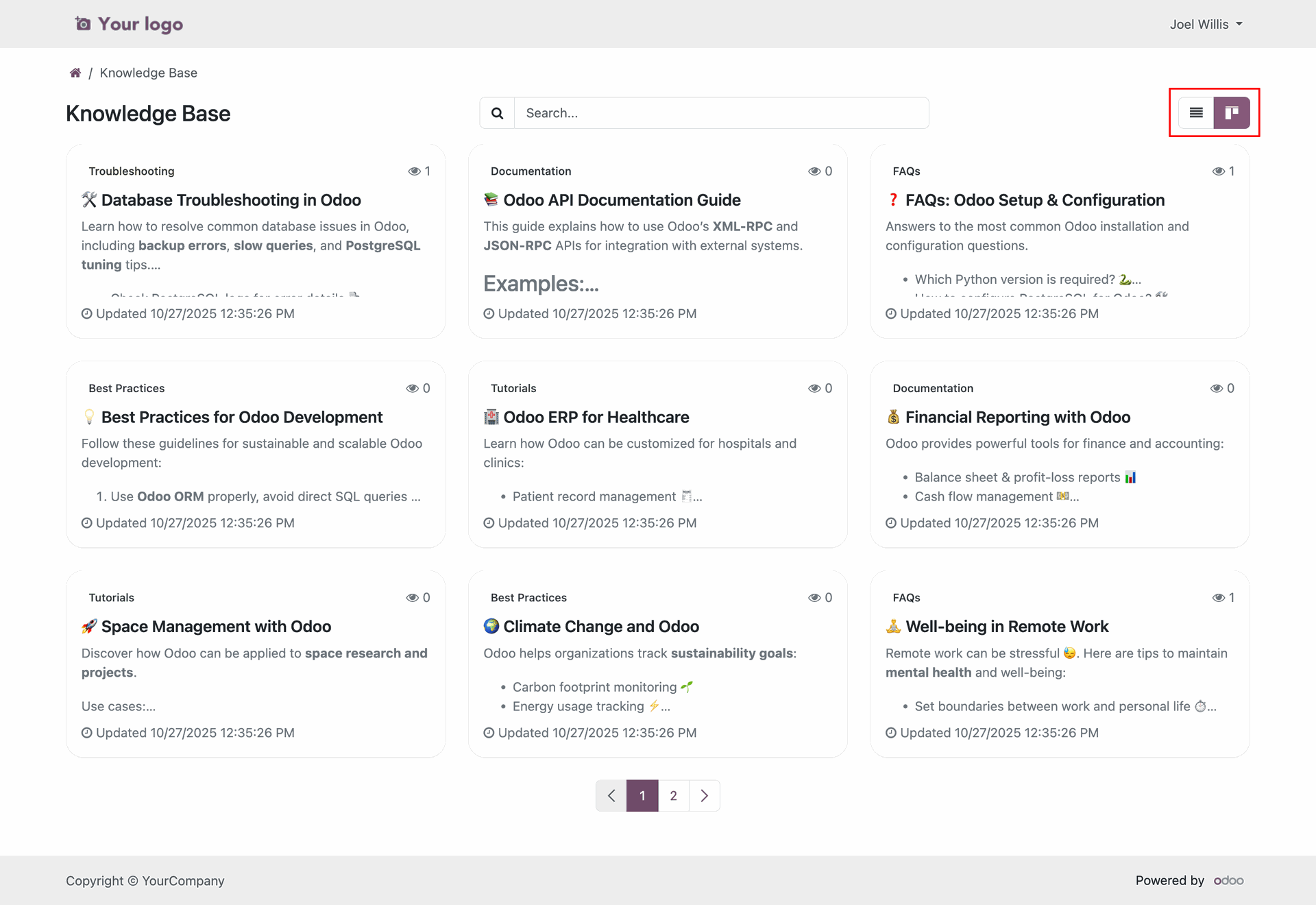Go to previous page using left chevron
The height and width of the screenshot is (905, 1316).
tap(611, 795)
